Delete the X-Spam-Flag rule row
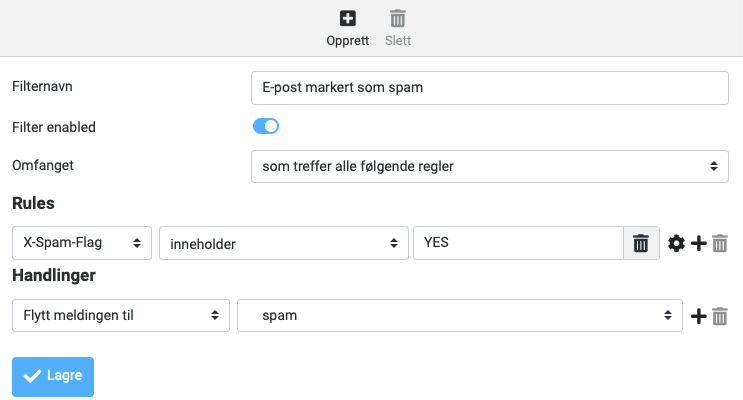743x400 pixels. tap(720, 244)
